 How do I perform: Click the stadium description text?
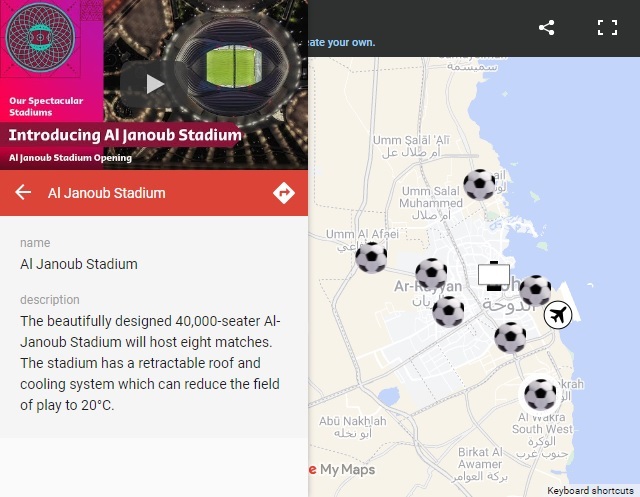pos(150,362)
